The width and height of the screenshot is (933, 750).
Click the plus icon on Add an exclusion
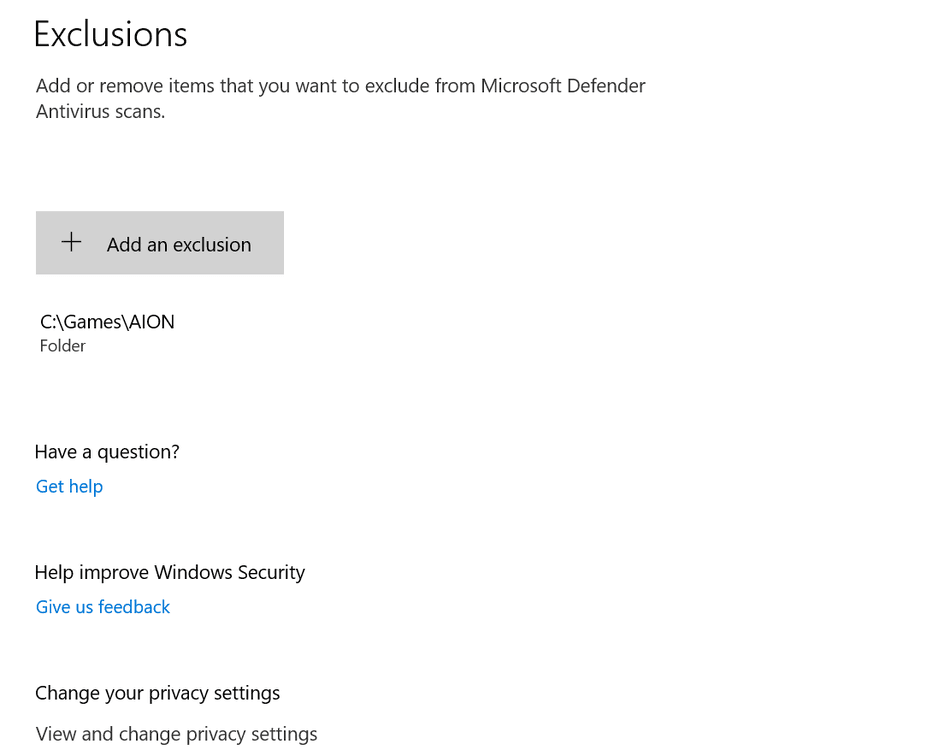point(71,242)
